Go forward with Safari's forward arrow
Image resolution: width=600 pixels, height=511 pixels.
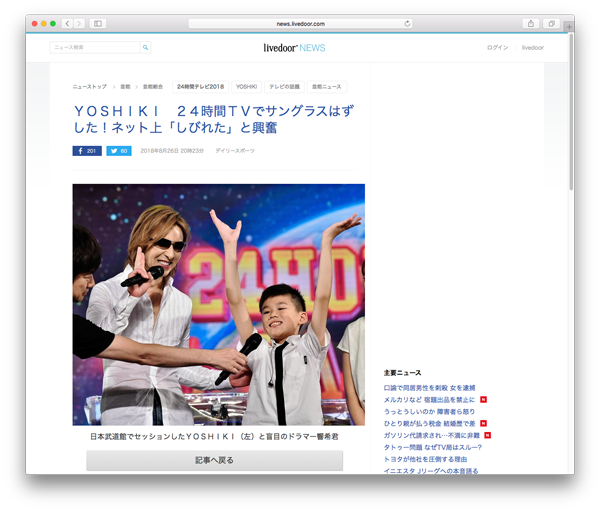tap(79, 24)
